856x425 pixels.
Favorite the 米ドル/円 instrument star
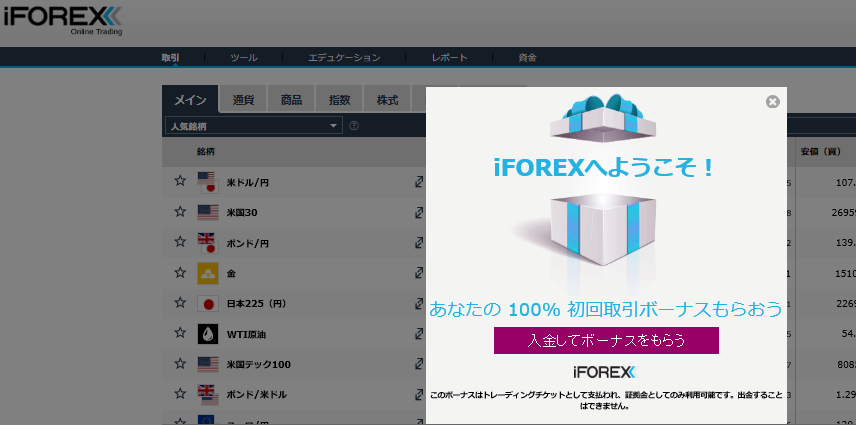point(180,181)
